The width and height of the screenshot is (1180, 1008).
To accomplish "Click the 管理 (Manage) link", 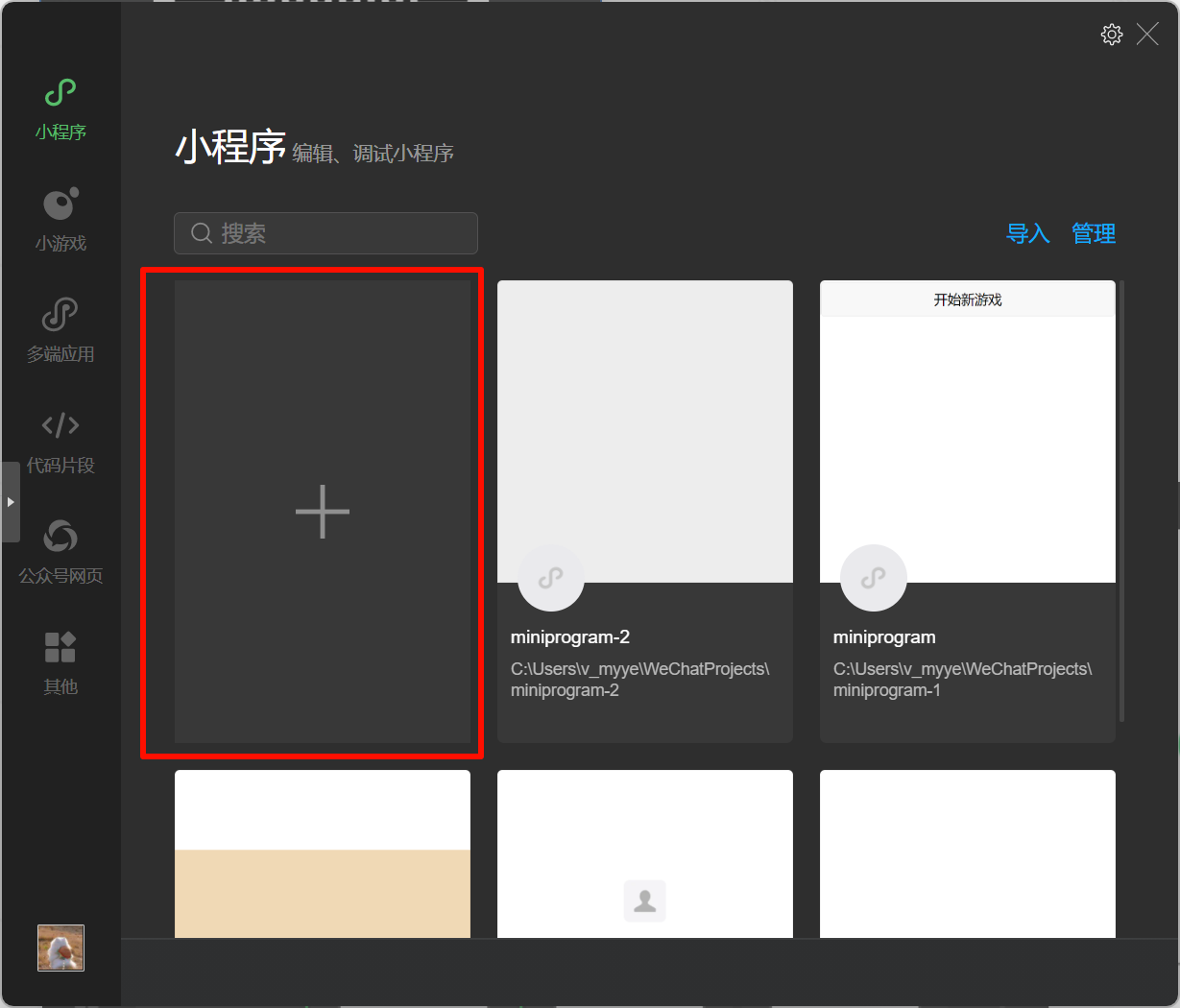I will coord(1094,233).
